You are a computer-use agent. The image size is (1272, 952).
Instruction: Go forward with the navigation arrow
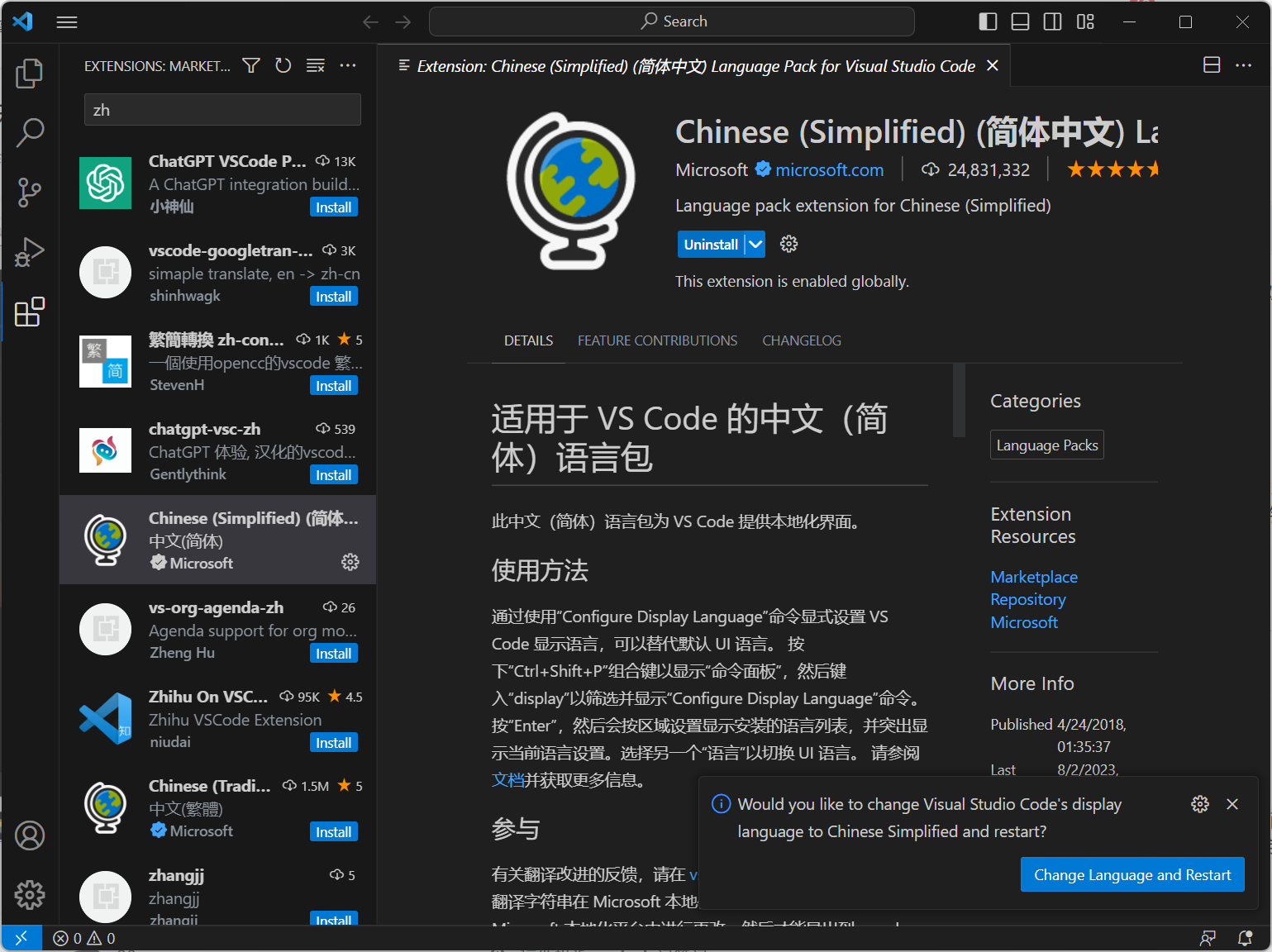(403, 22)
